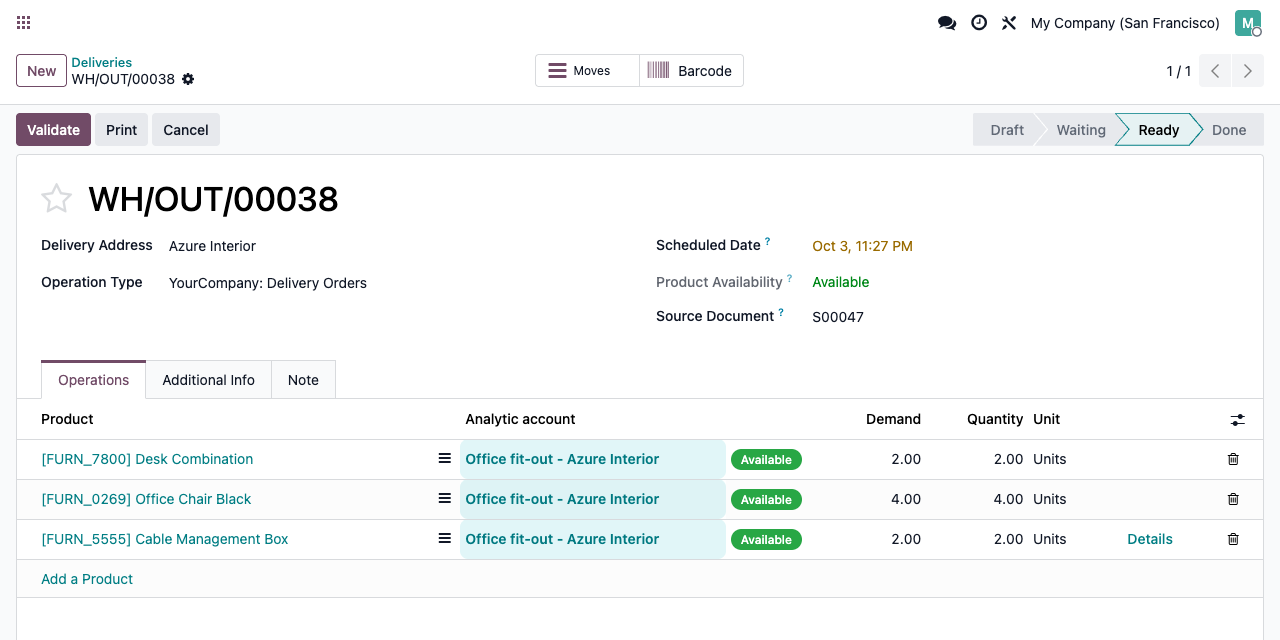Delete the Office Chair Black line
1280x640 pixels.
click(x=1233, y=499)
